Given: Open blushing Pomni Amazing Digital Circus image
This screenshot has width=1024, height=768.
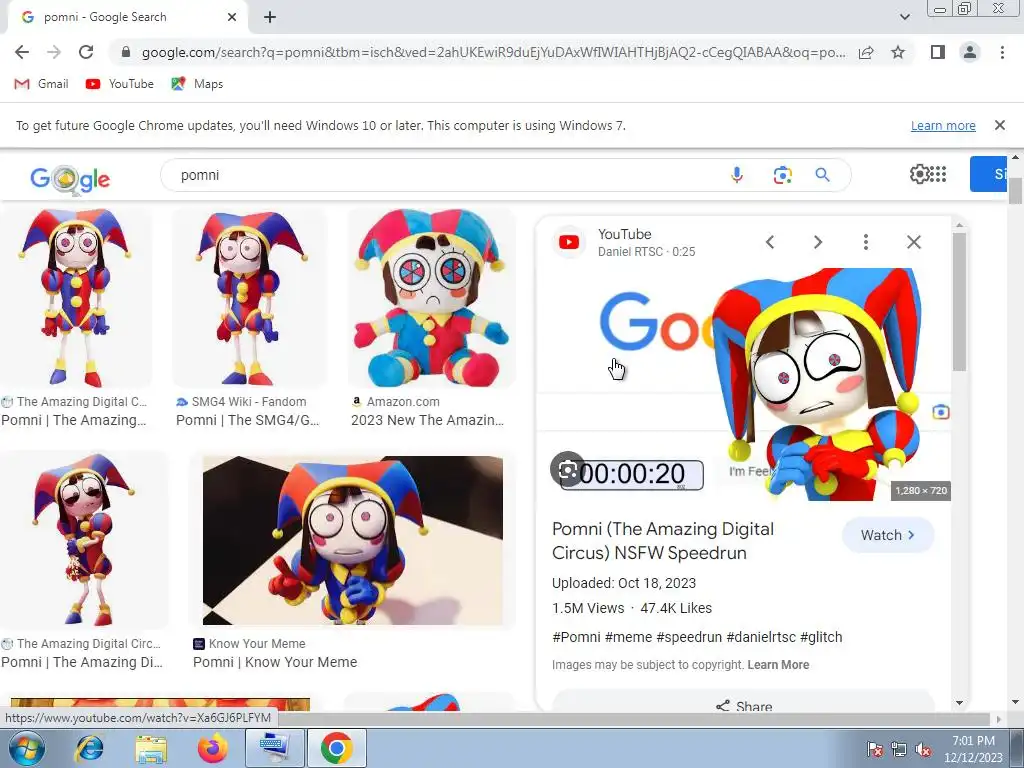Looking at the screenshot, I should (x=84, y=540).
